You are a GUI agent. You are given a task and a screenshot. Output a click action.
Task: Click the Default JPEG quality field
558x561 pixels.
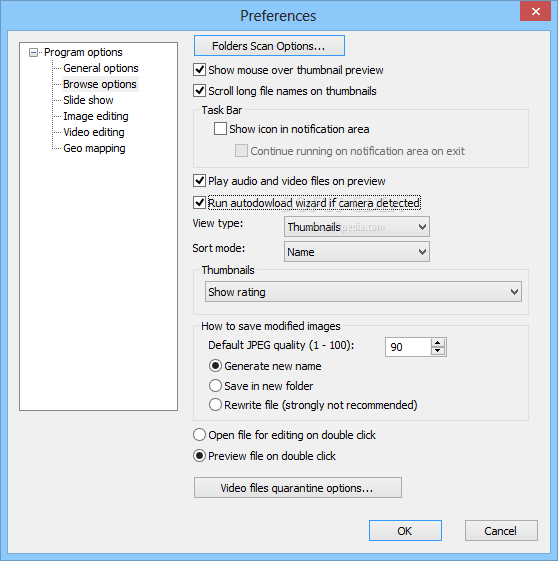[x=408, y=347]
